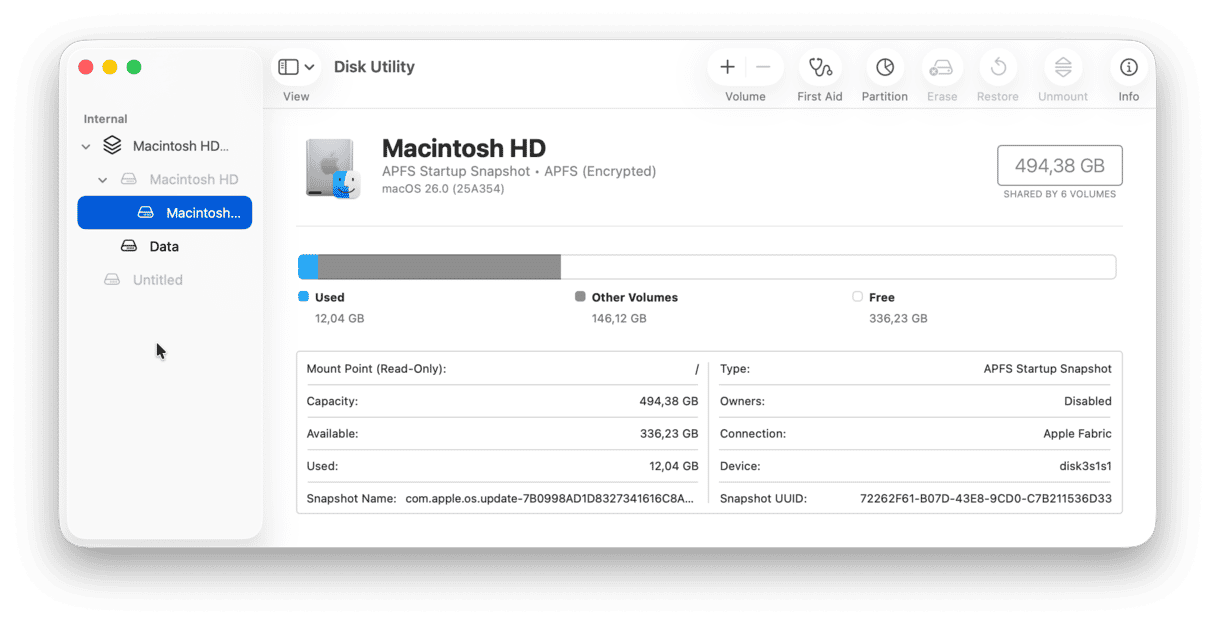The height and width of the screenshot is (625, 1215).
Task: Open the Restore tool
Action: [x=997, y=67]
